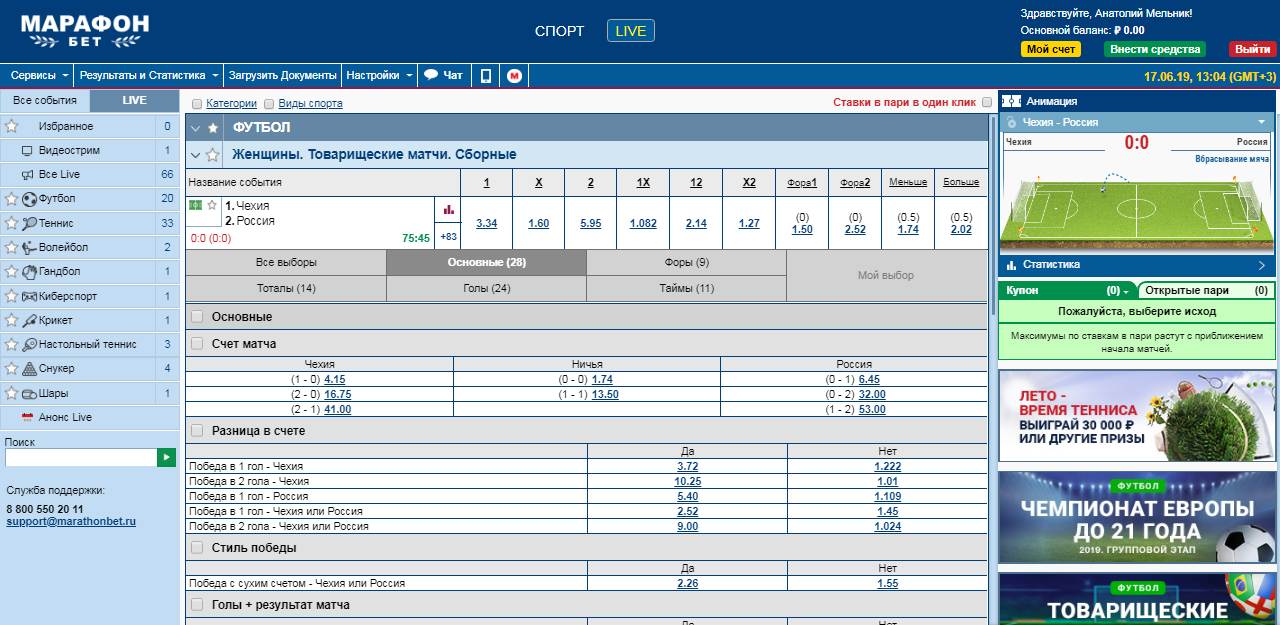Click the Анимация panel pitch icon
This screenshot has height=625, width=1280.
pos(1011,101)
